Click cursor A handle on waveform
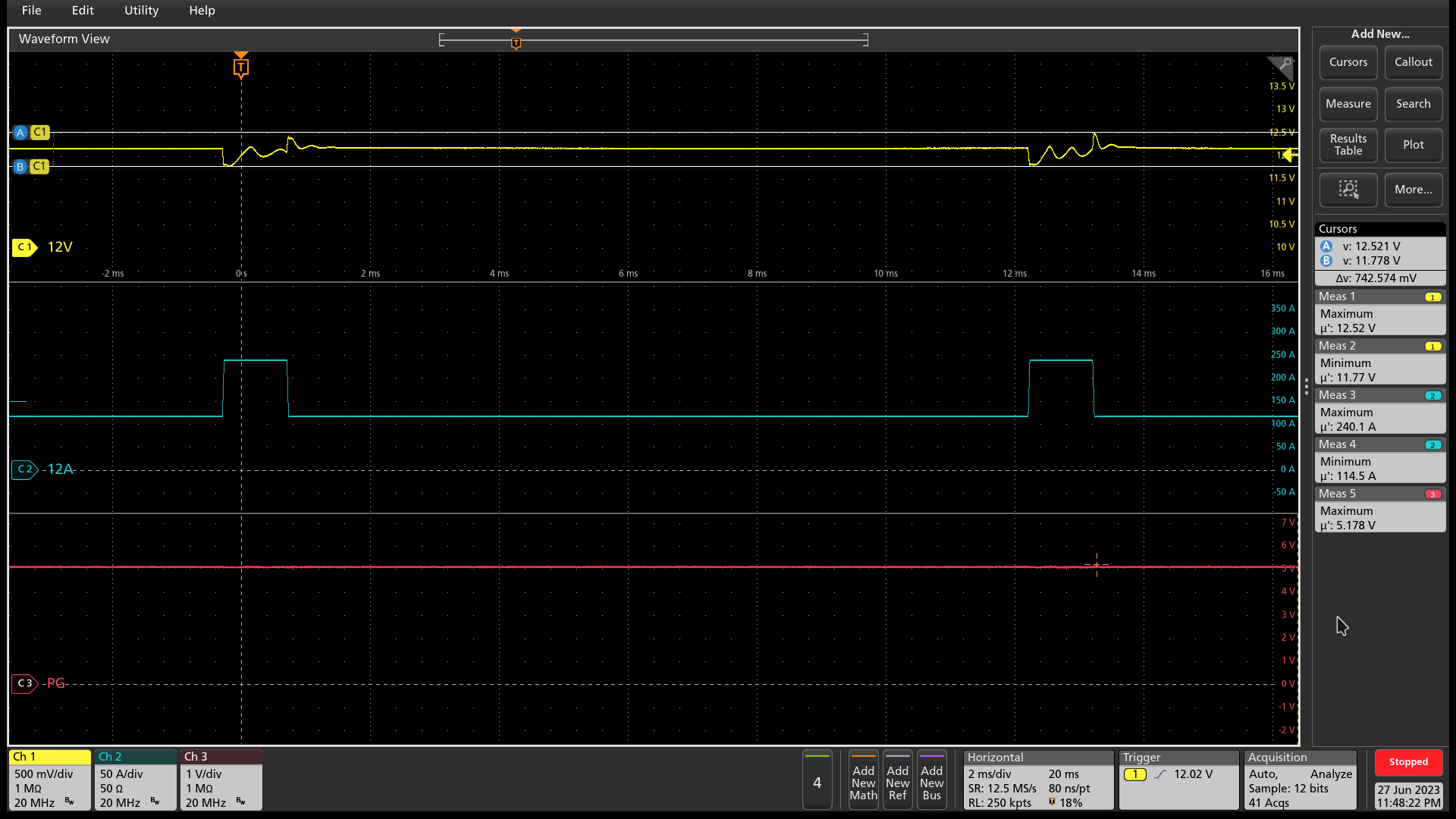This screenshot has height=819, width=1456. 20,132
